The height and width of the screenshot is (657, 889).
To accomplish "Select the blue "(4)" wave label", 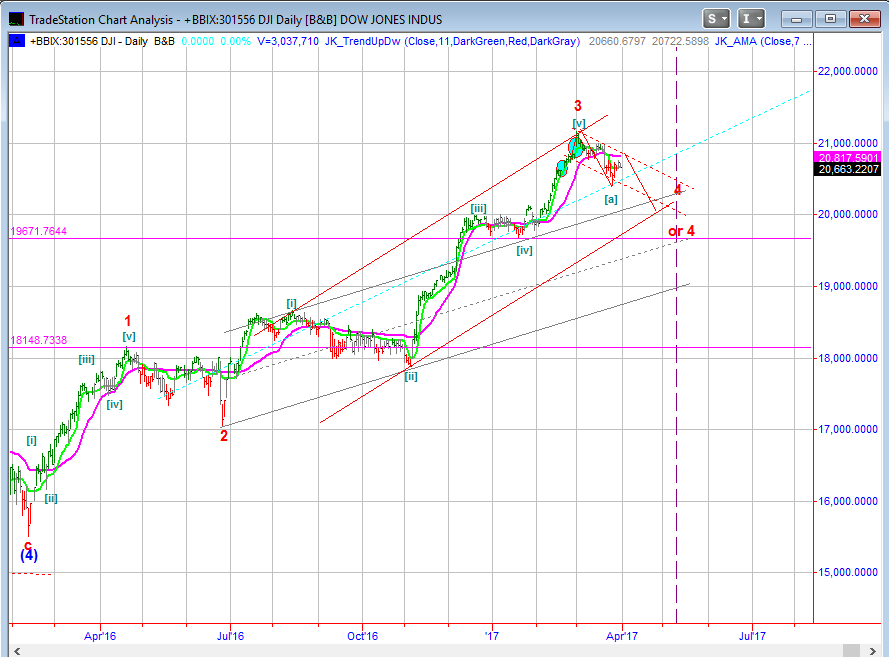I will tap(29, 555).
